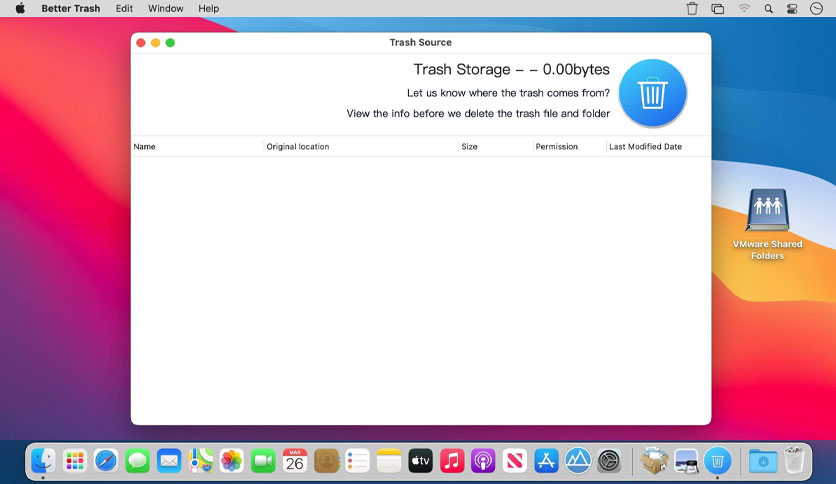This screenshot has width=836, height=484.
Task: Open Notes from the dock
Action: [x=389, y=461]
